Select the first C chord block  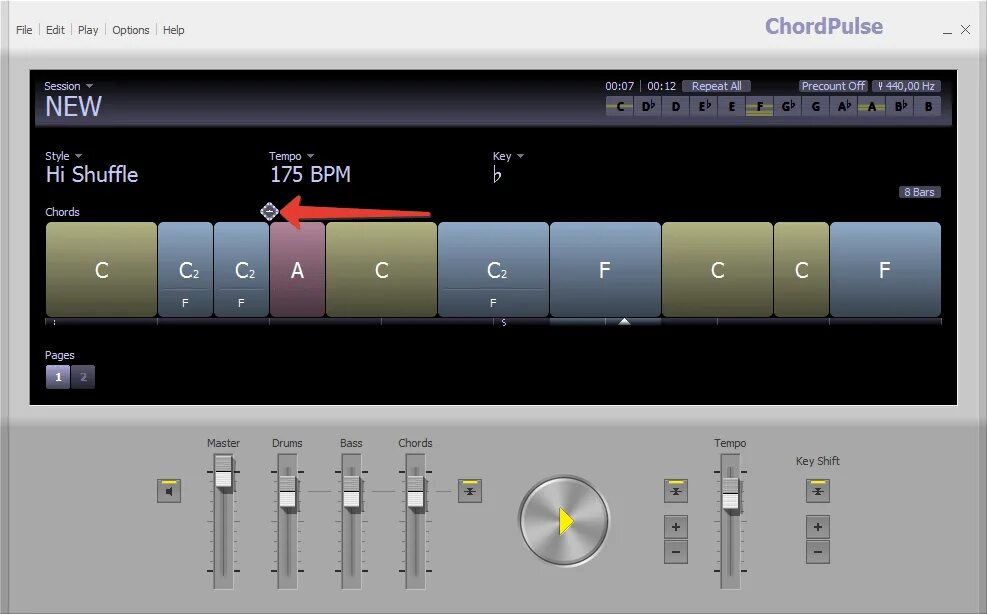101,270
